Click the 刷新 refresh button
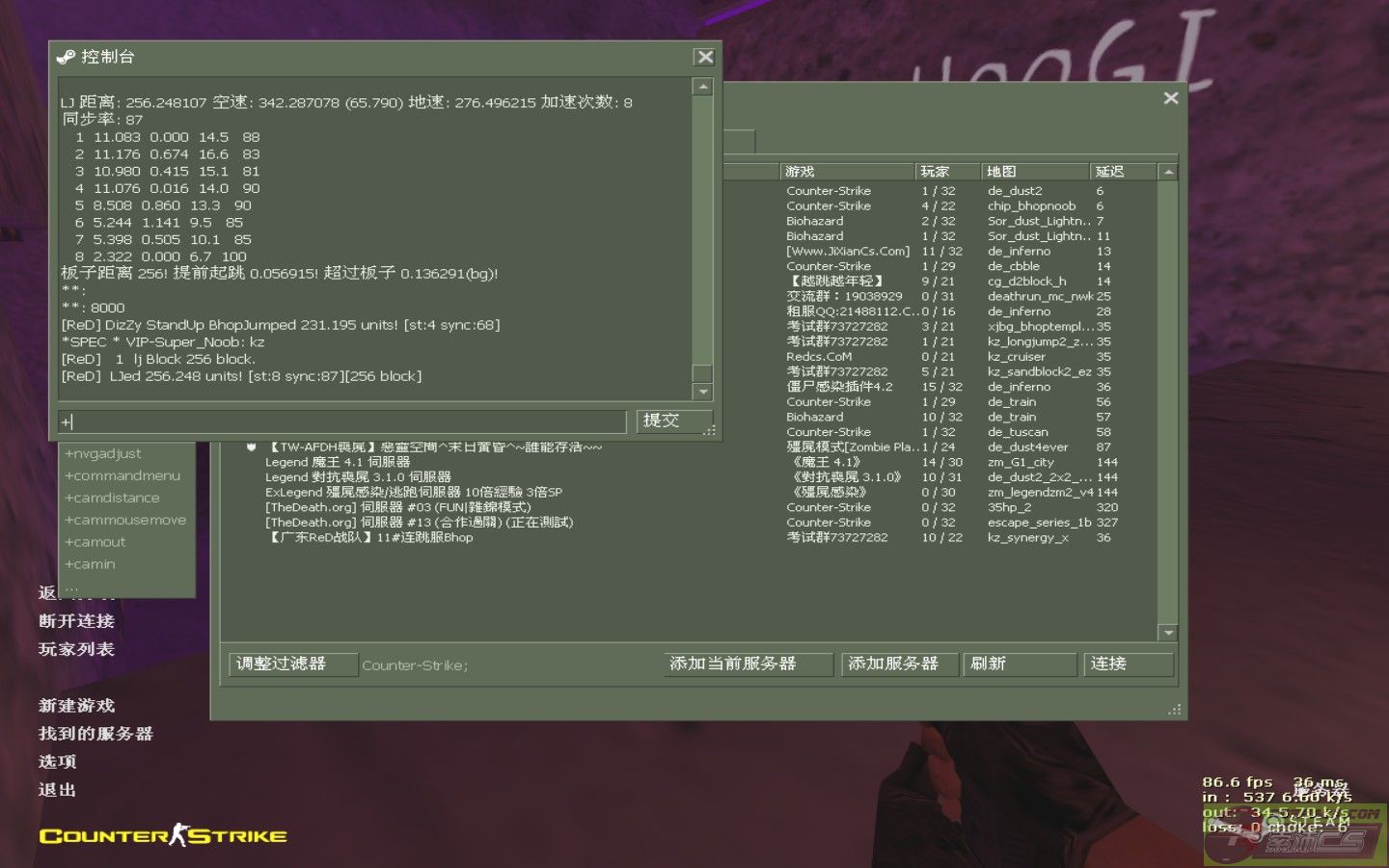This screenshot has height=868, width=1389. pos(1019,664)
